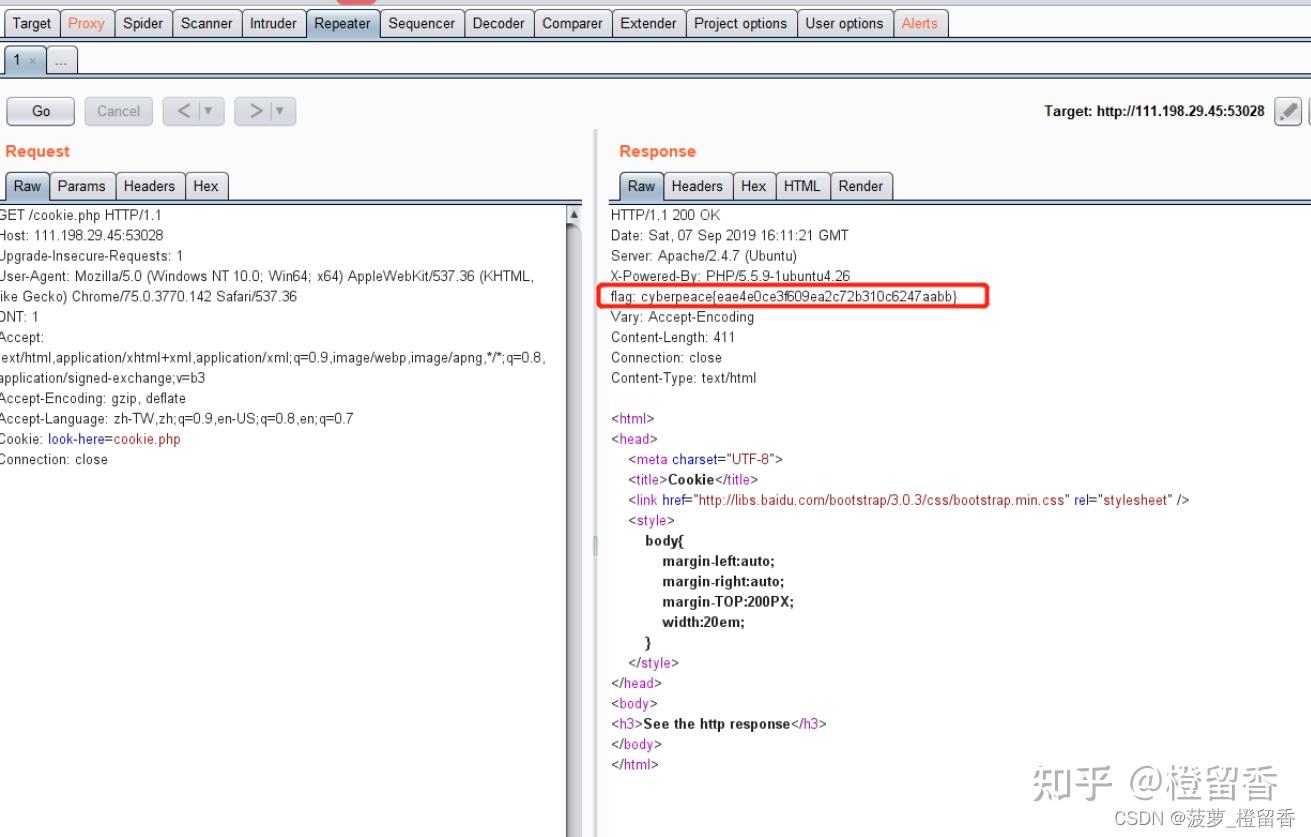Image resolution: width=1311 pixels, height=837 pixels.
Task: Click the pencil edit target icon
Action: point(1288,111)
